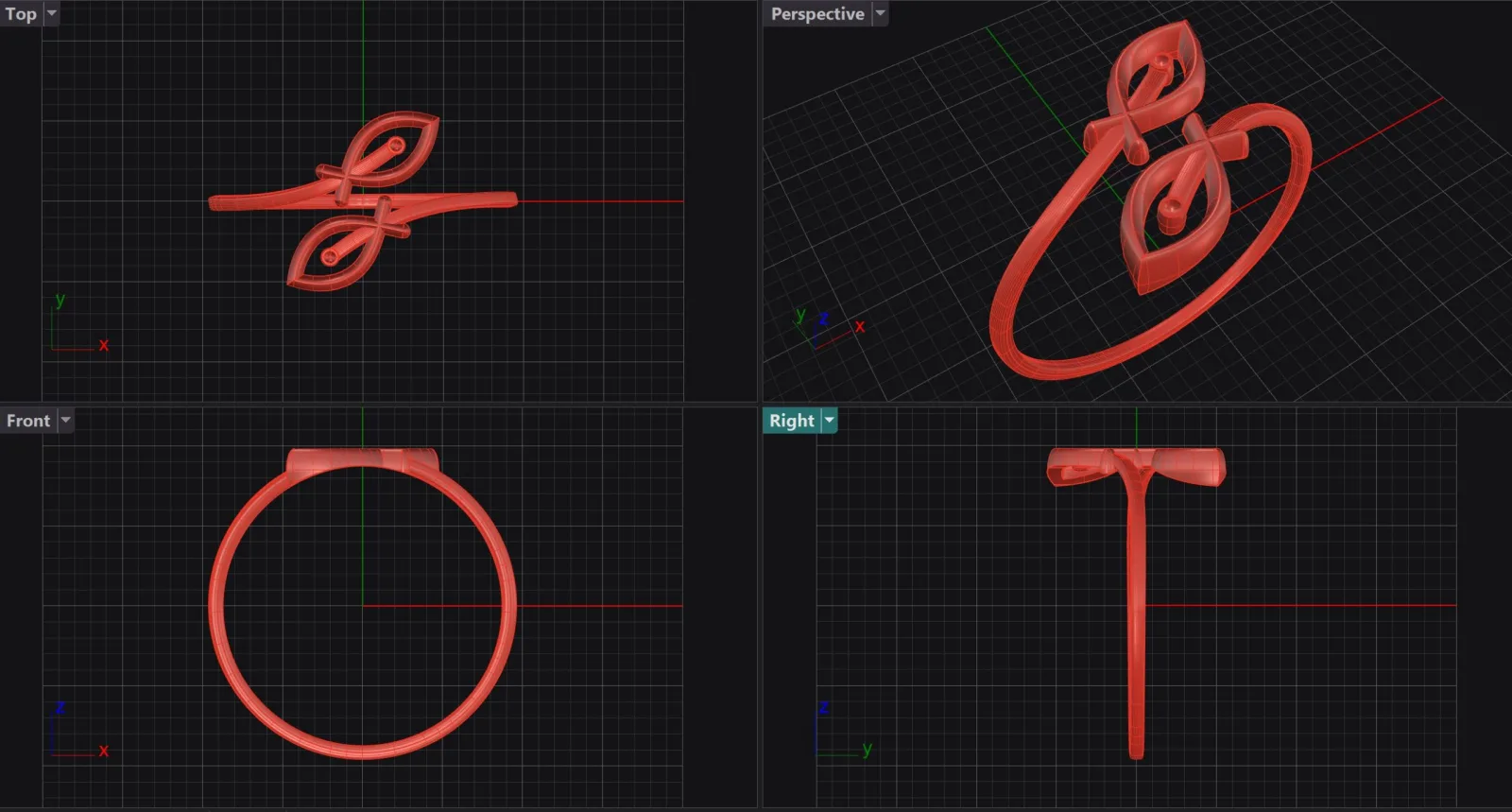Open the Top viewport dropdown arrow
The width and height of the screenshot is (1512, 812).
[51, 14]
